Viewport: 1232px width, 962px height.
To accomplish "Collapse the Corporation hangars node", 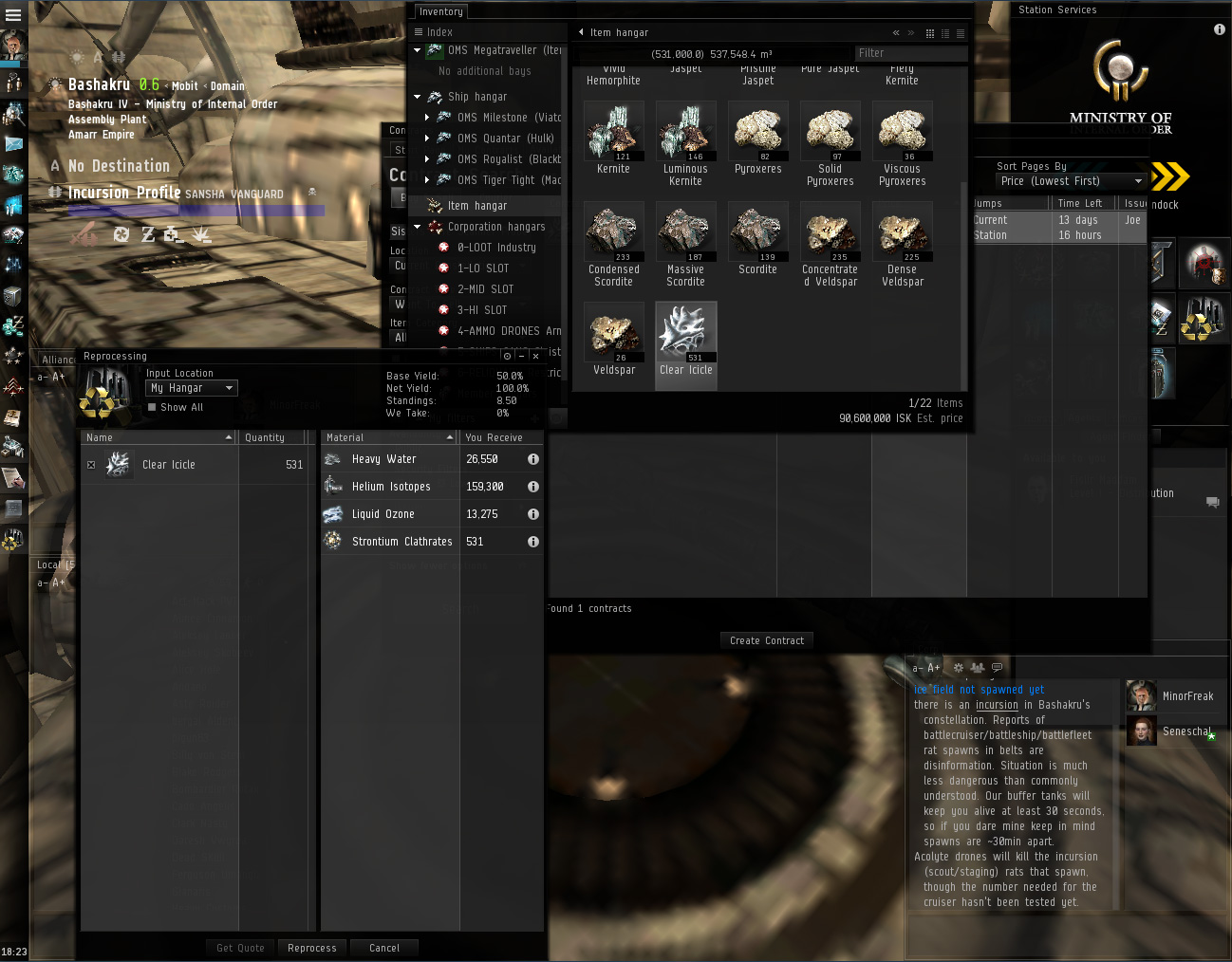I will click(x=418, y=227).
